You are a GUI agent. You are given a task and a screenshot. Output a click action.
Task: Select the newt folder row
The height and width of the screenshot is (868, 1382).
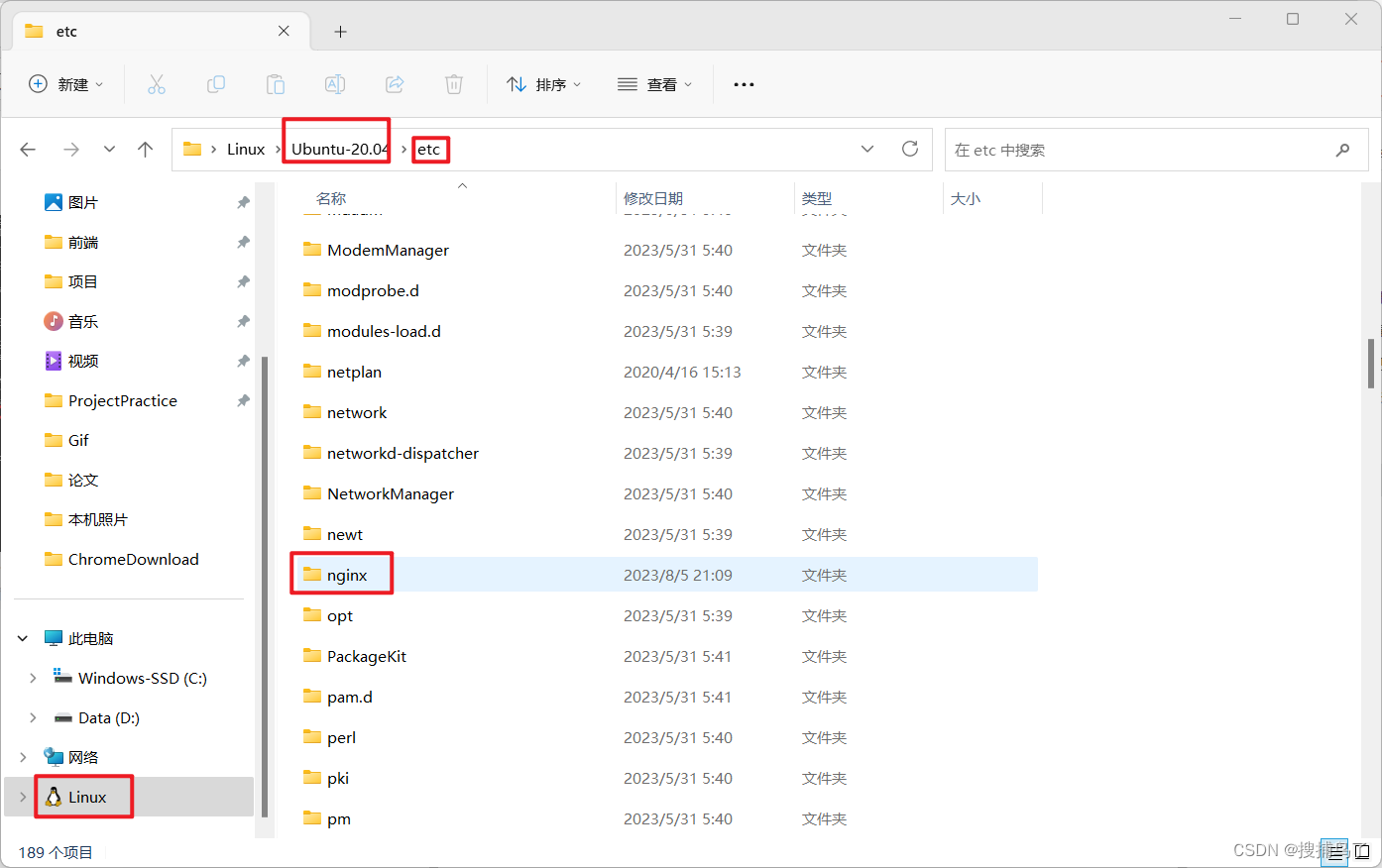(x=669, y=534)
